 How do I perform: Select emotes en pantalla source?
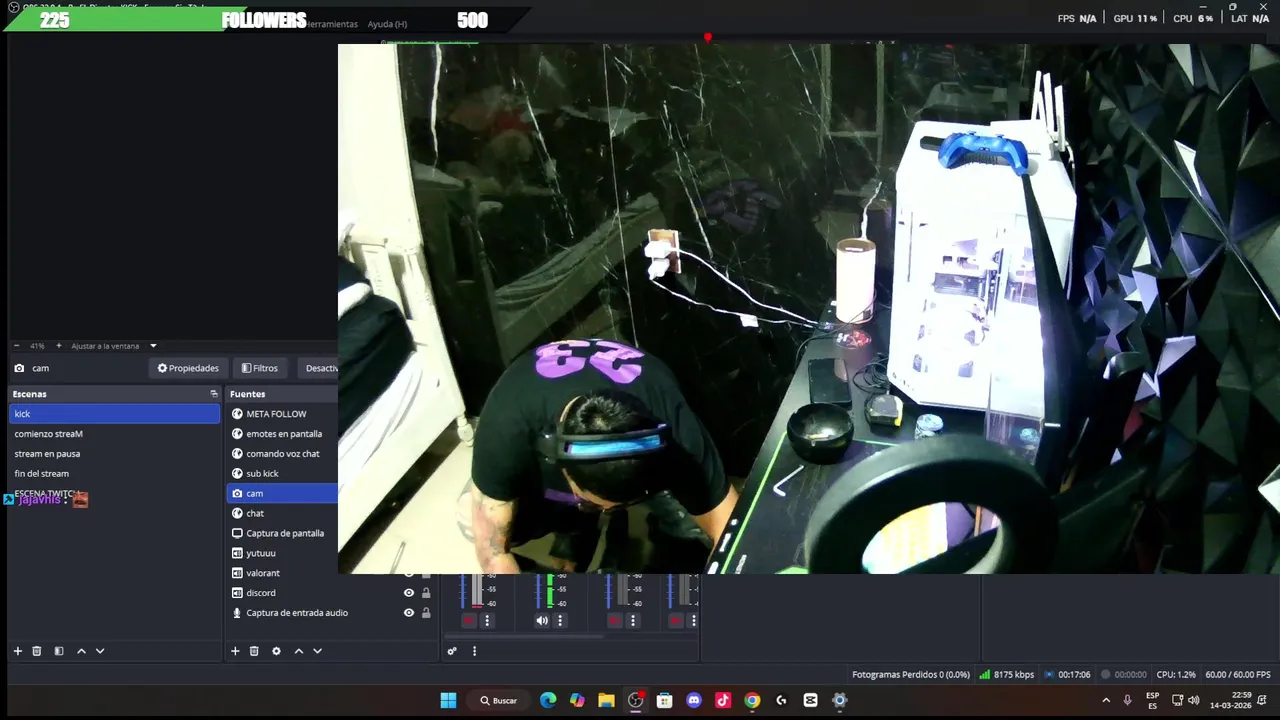(x=283, y=434)
